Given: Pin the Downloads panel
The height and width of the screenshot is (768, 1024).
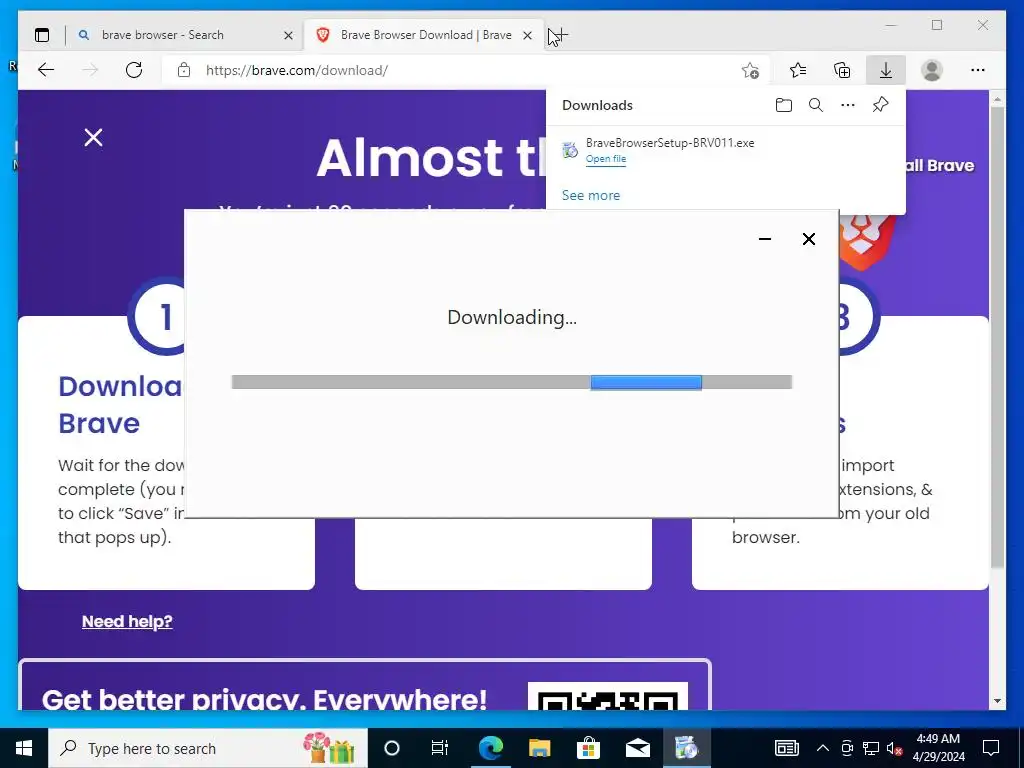Looking at the screenshot, I should point(880,105).
